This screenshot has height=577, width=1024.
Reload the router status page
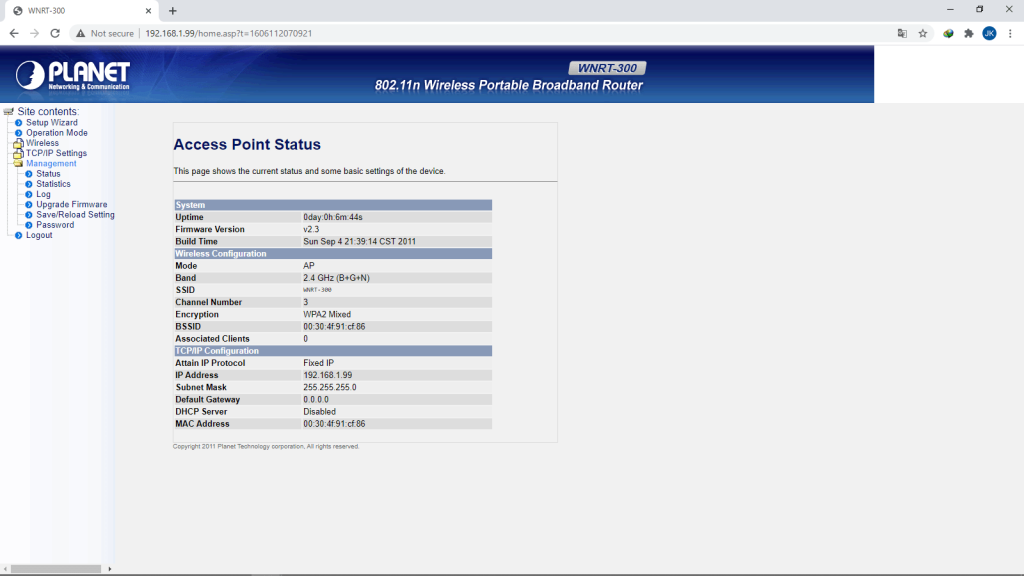pyautogui.click(x=55, y=33)
